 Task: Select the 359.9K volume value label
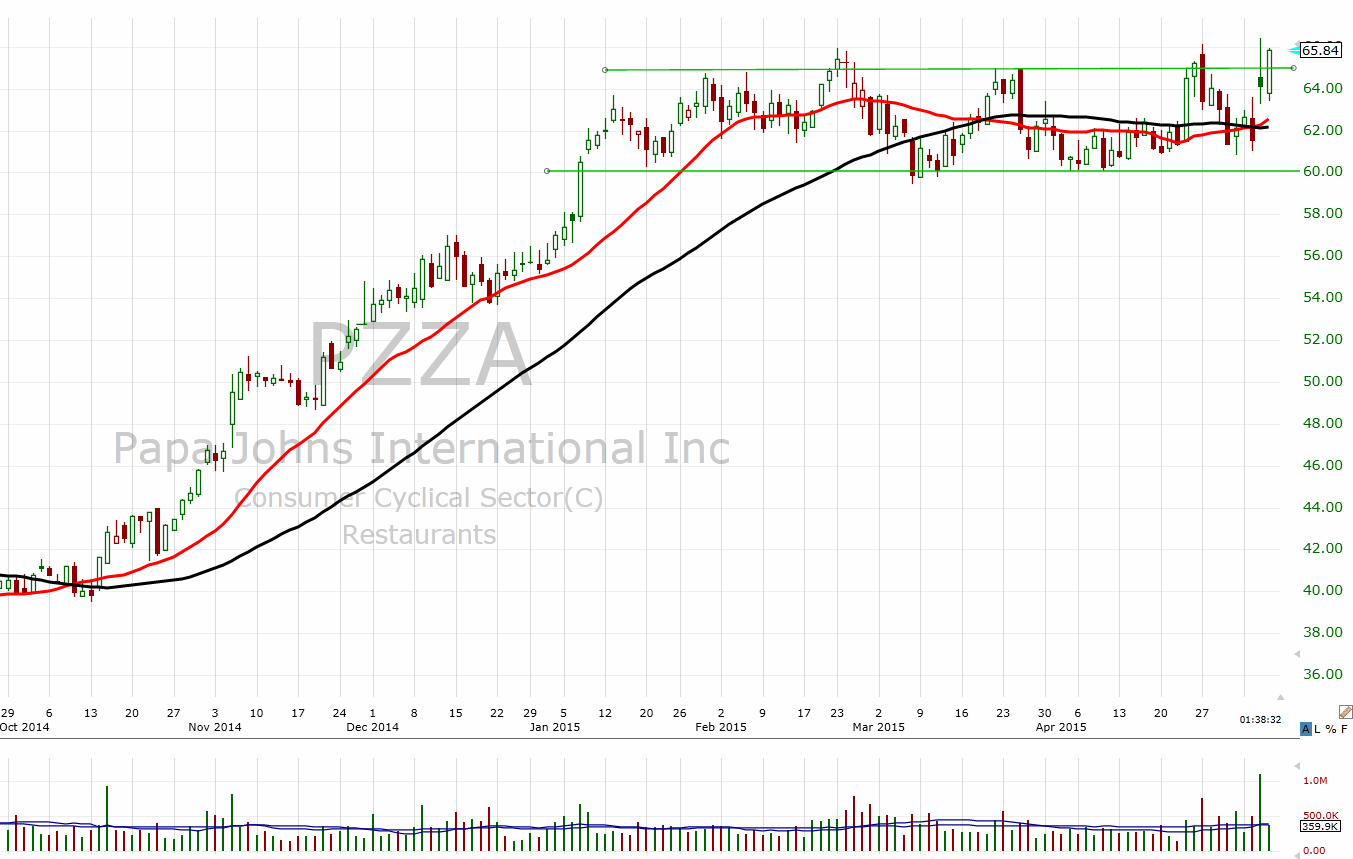1320,826
